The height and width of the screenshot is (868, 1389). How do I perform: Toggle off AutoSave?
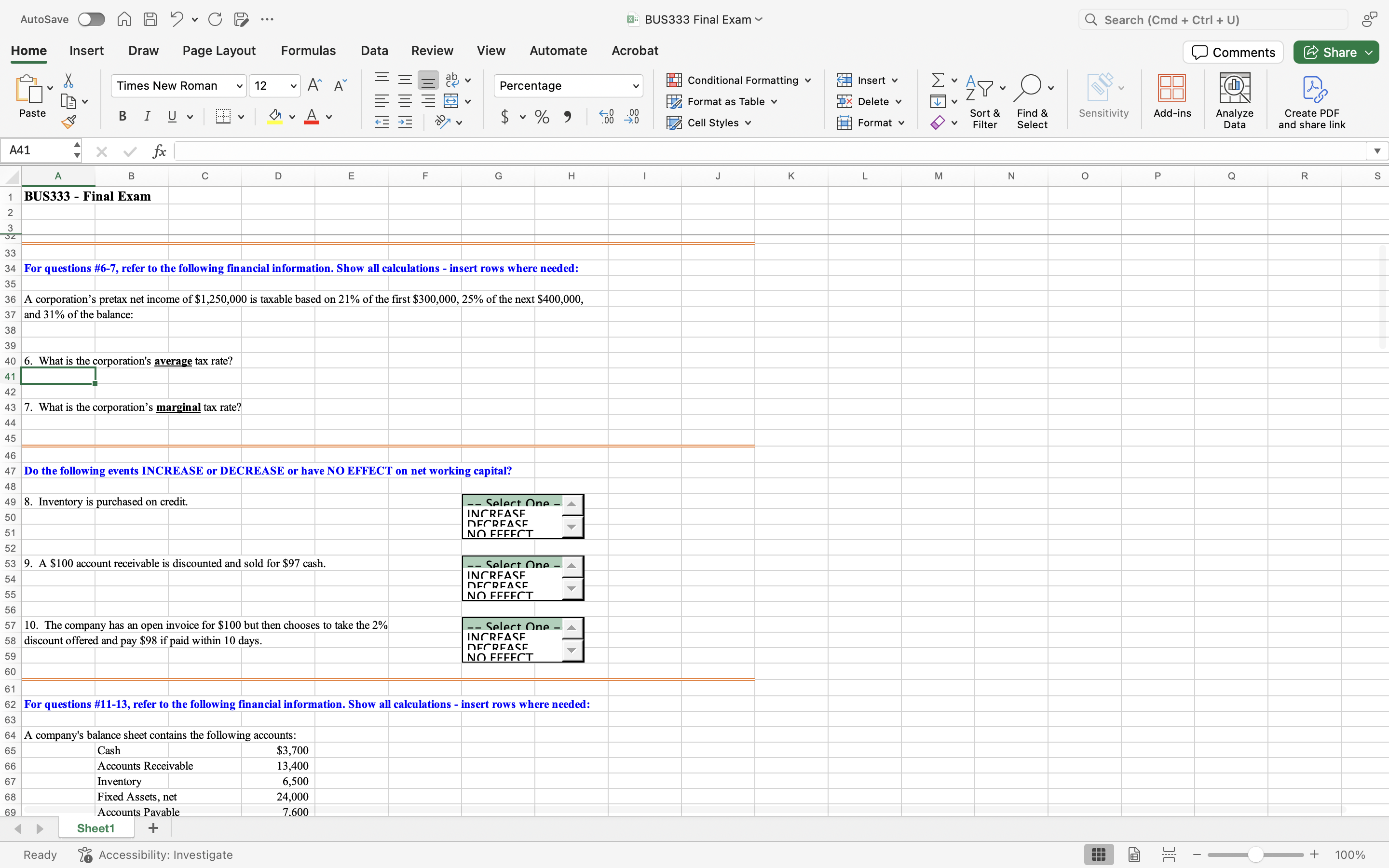91,19
